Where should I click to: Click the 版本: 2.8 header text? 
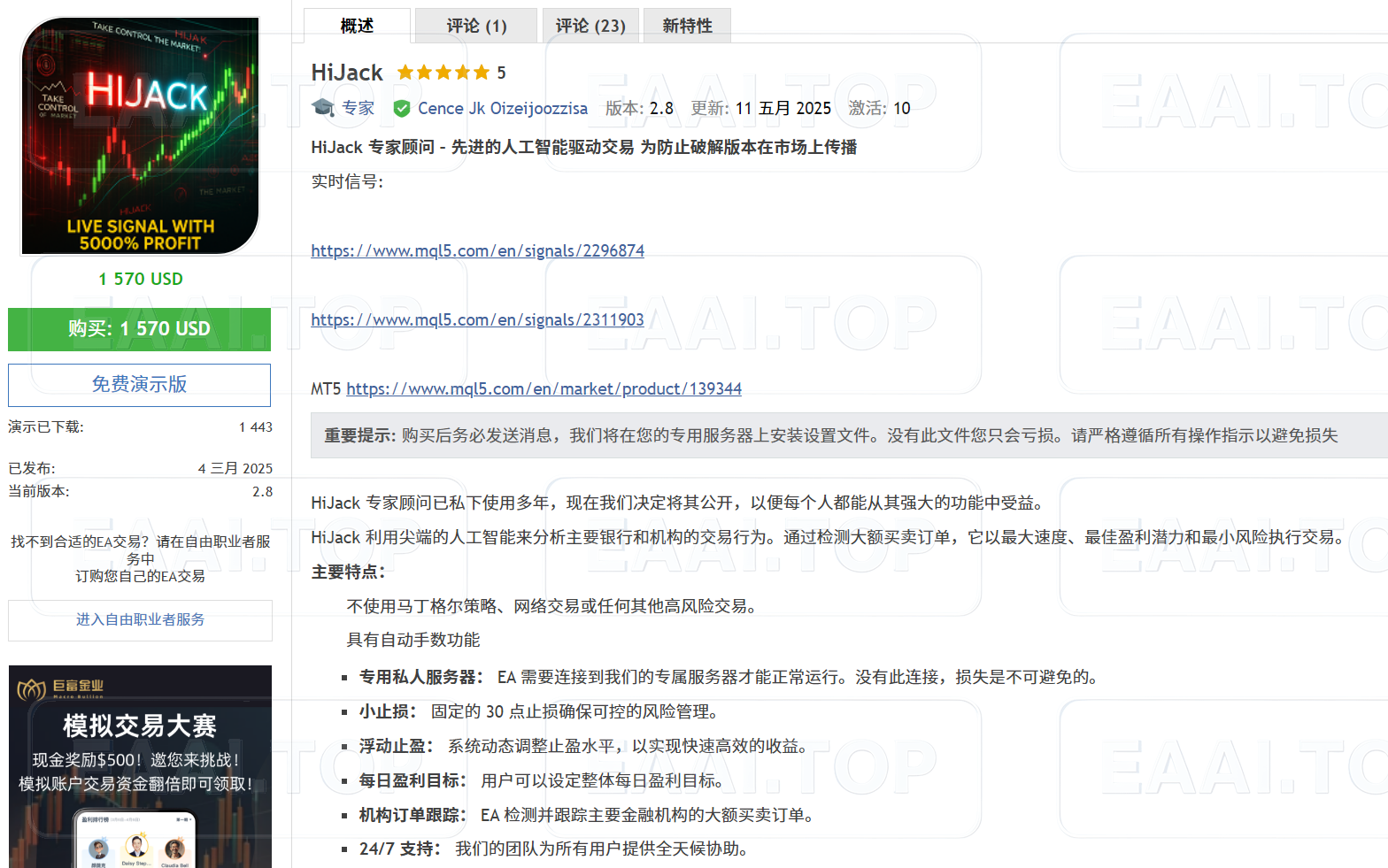tap(639, 108)
